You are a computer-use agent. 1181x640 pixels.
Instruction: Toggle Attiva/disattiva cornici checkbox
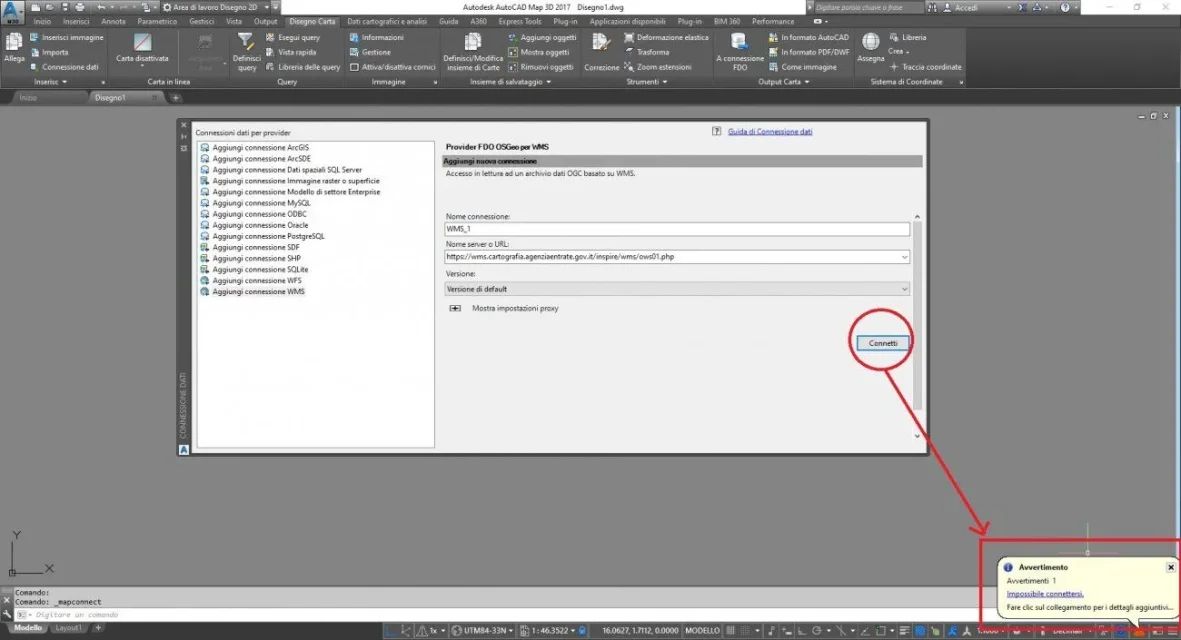354,67
